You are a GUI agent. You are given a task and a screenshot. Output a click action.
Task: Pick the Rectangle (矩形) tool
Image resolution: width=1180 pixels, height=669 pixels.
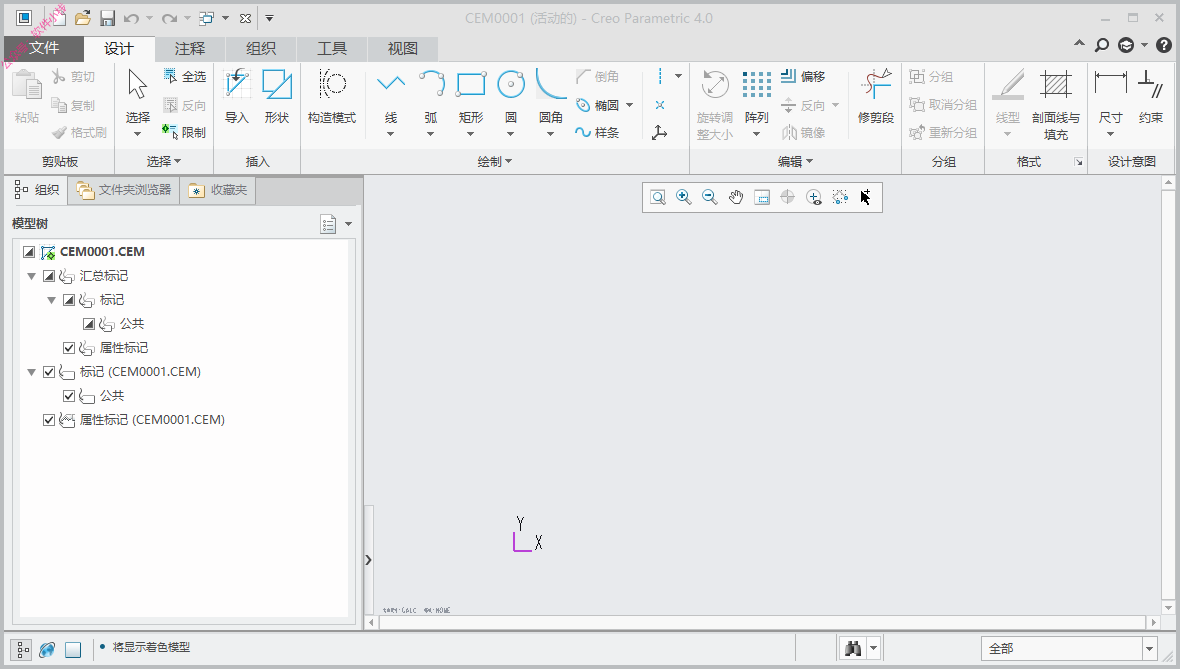(470, 94)
